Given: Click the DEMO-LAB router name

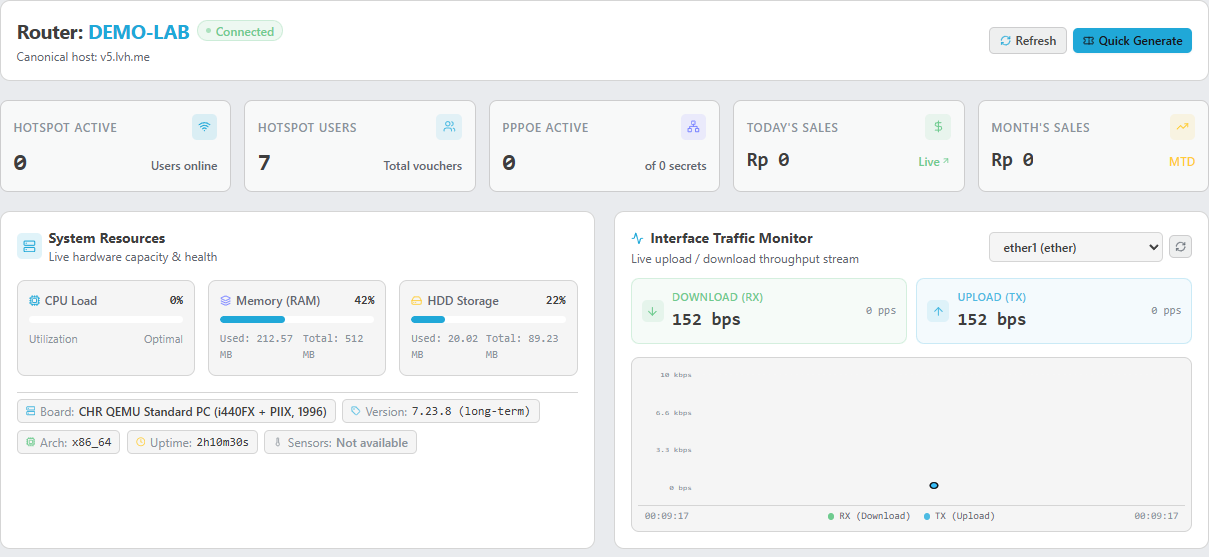Looking at the screenshot, I should [139, 32].
